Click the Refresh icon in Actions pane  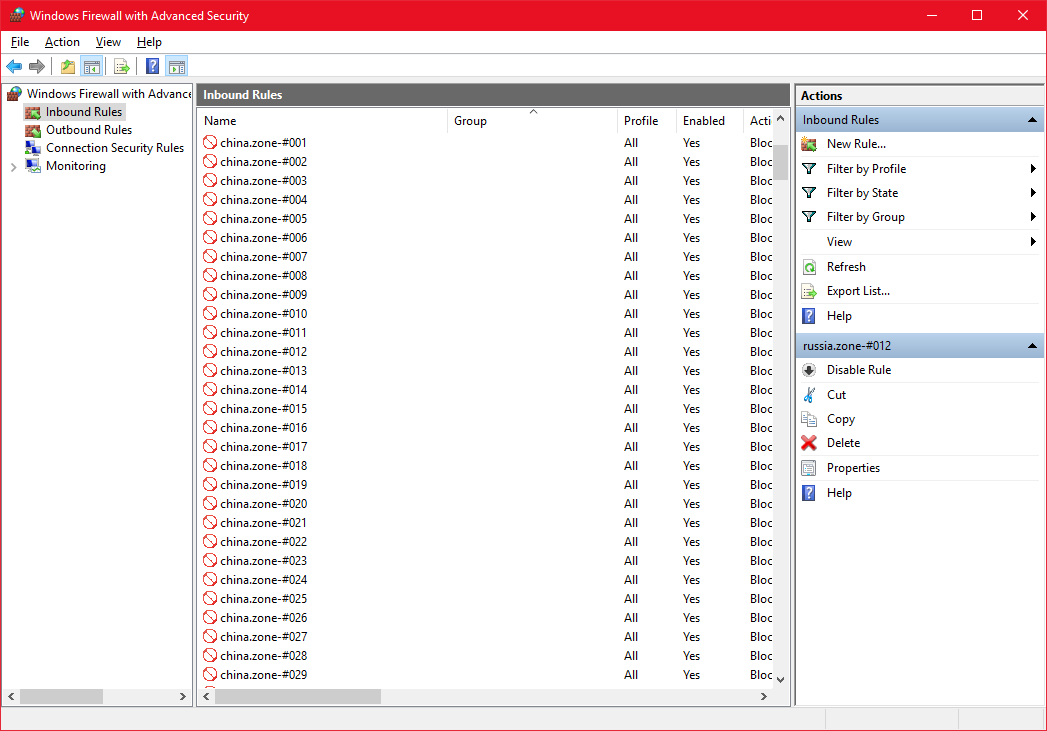tap(809, 267)
